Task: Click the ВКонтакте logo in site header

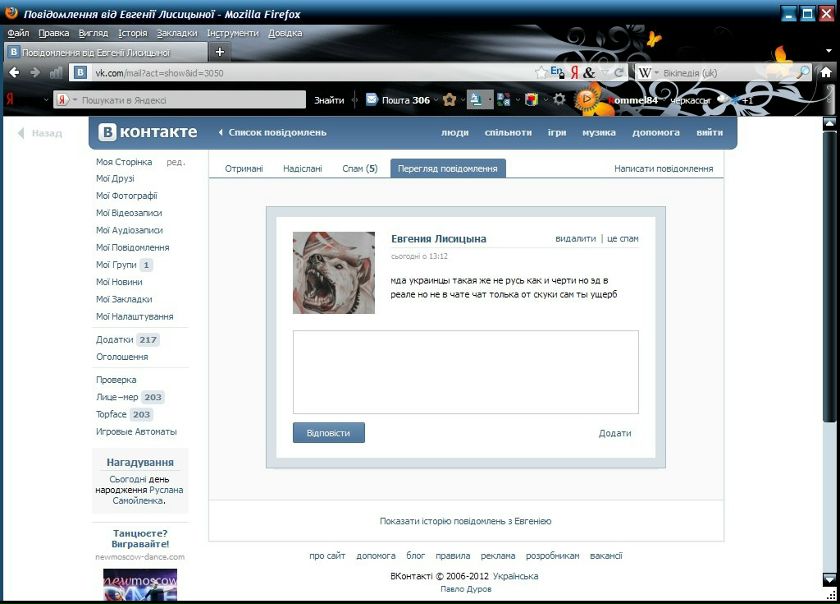Action: pos(148,132)
